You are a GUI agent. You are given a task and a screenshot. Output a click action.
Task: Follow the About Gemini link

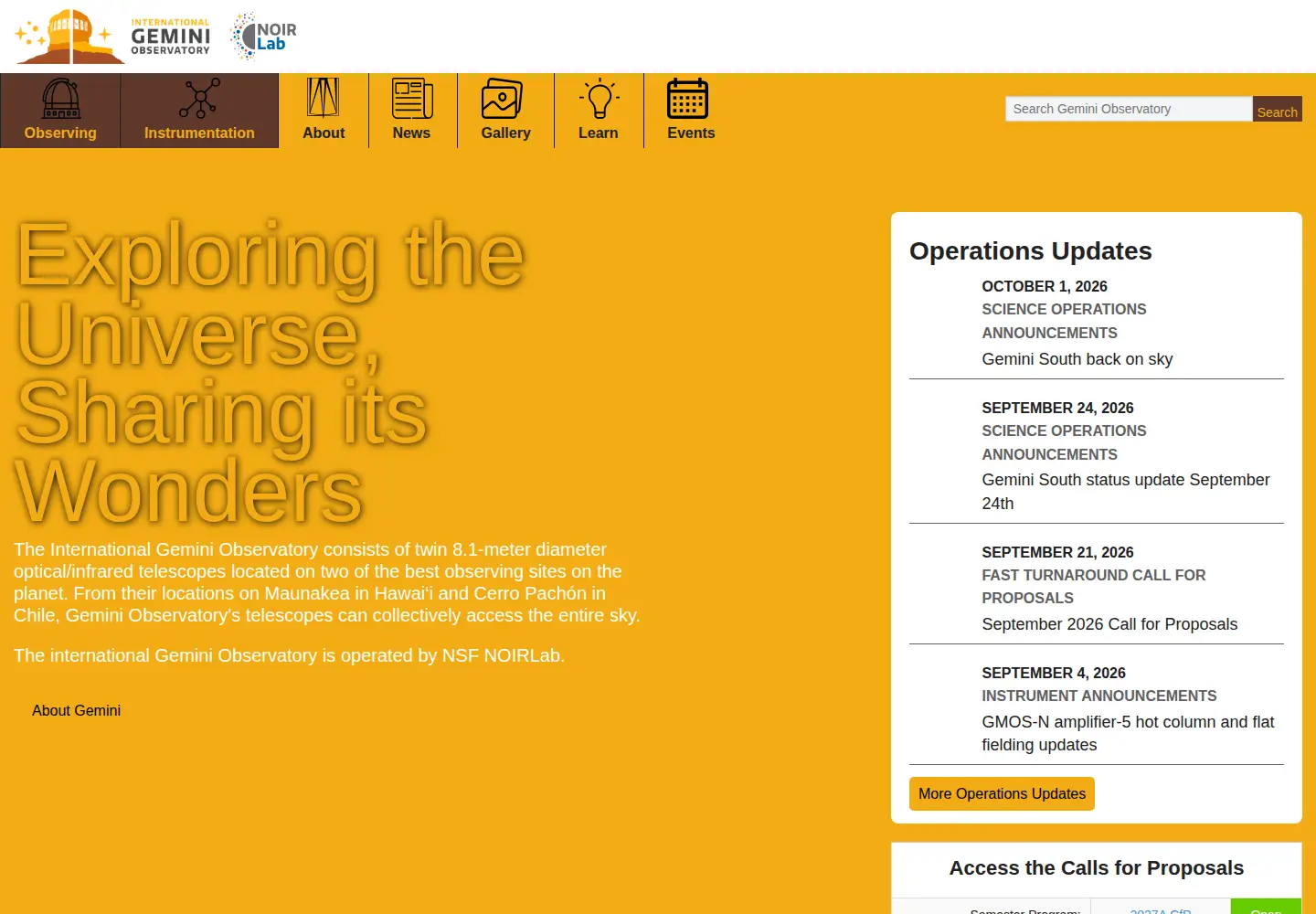pyautogui.click(x=76, y=710)
